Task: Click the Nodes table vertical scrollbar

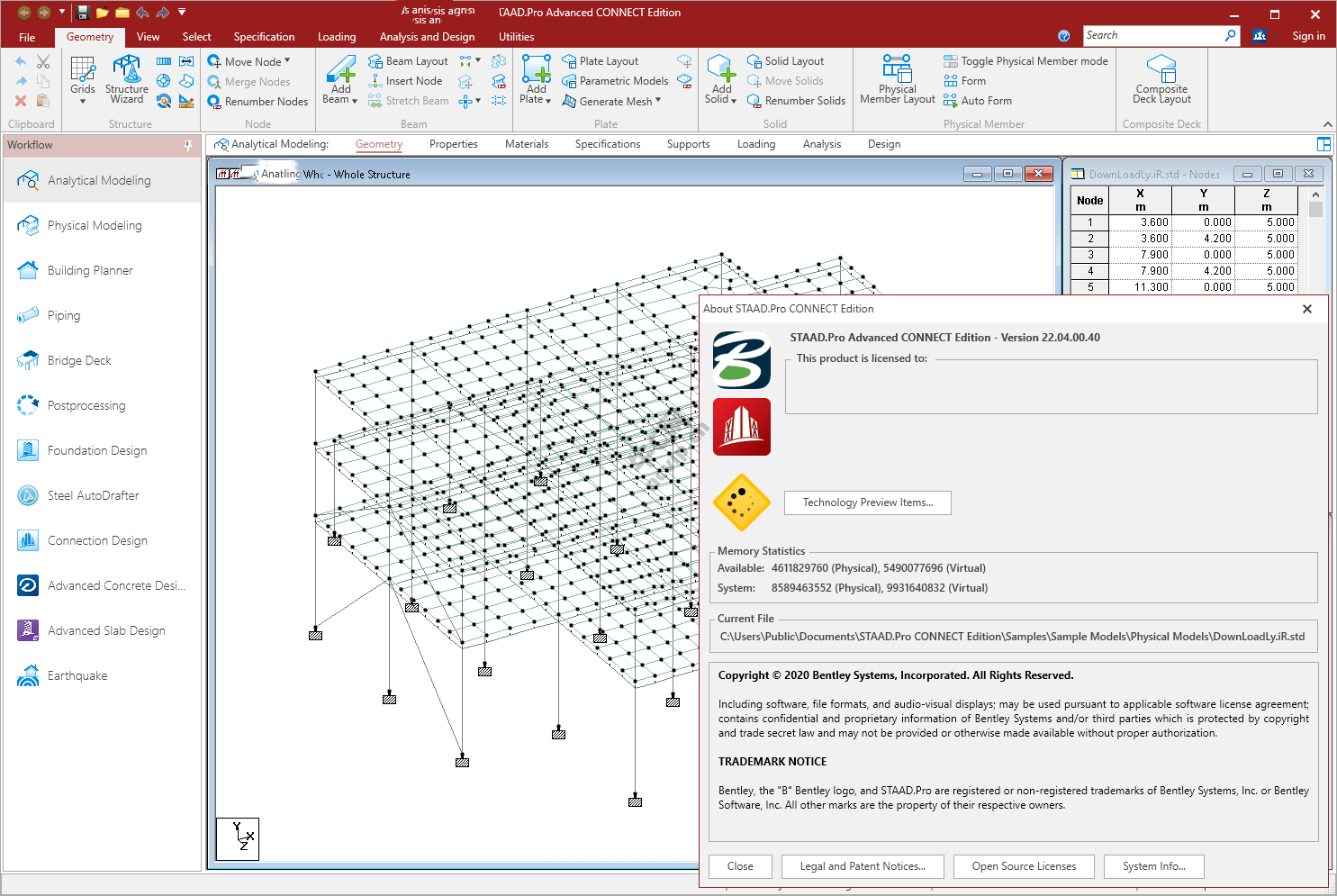Action: (x=1315, y=240)
